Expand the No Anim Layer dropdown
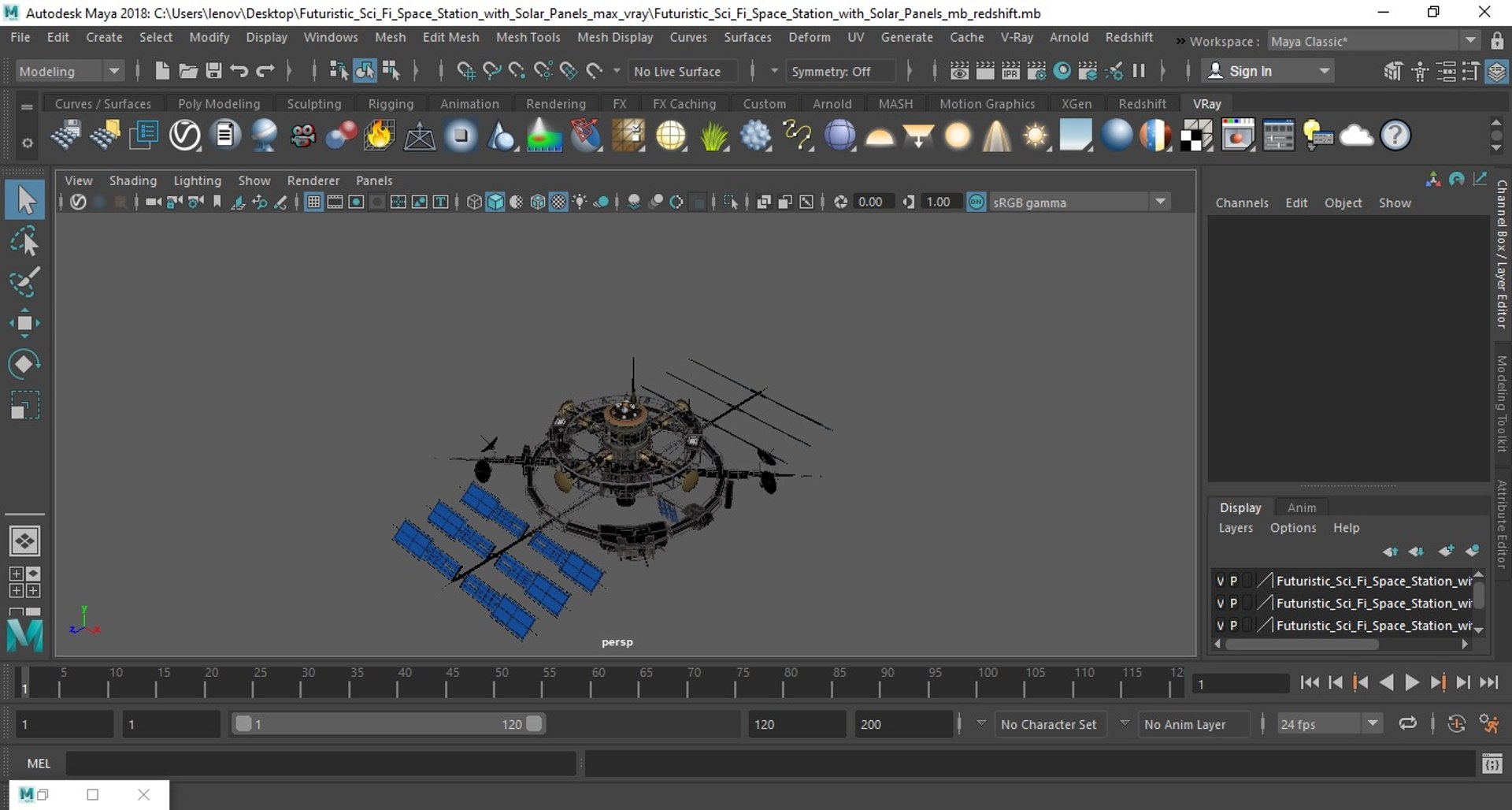The image size is (1512, 810). pyautogui.click(x=1125, y=723)
